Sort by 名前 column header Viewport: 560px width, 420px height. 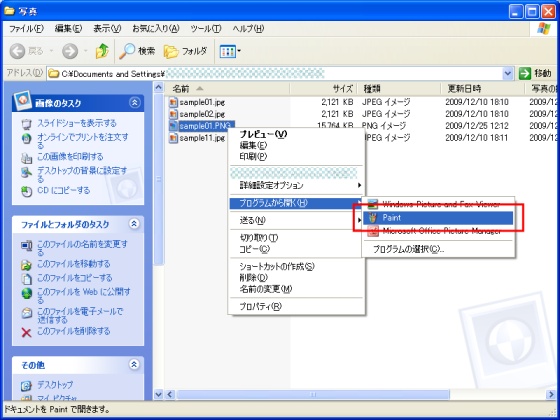click(228, 89)
